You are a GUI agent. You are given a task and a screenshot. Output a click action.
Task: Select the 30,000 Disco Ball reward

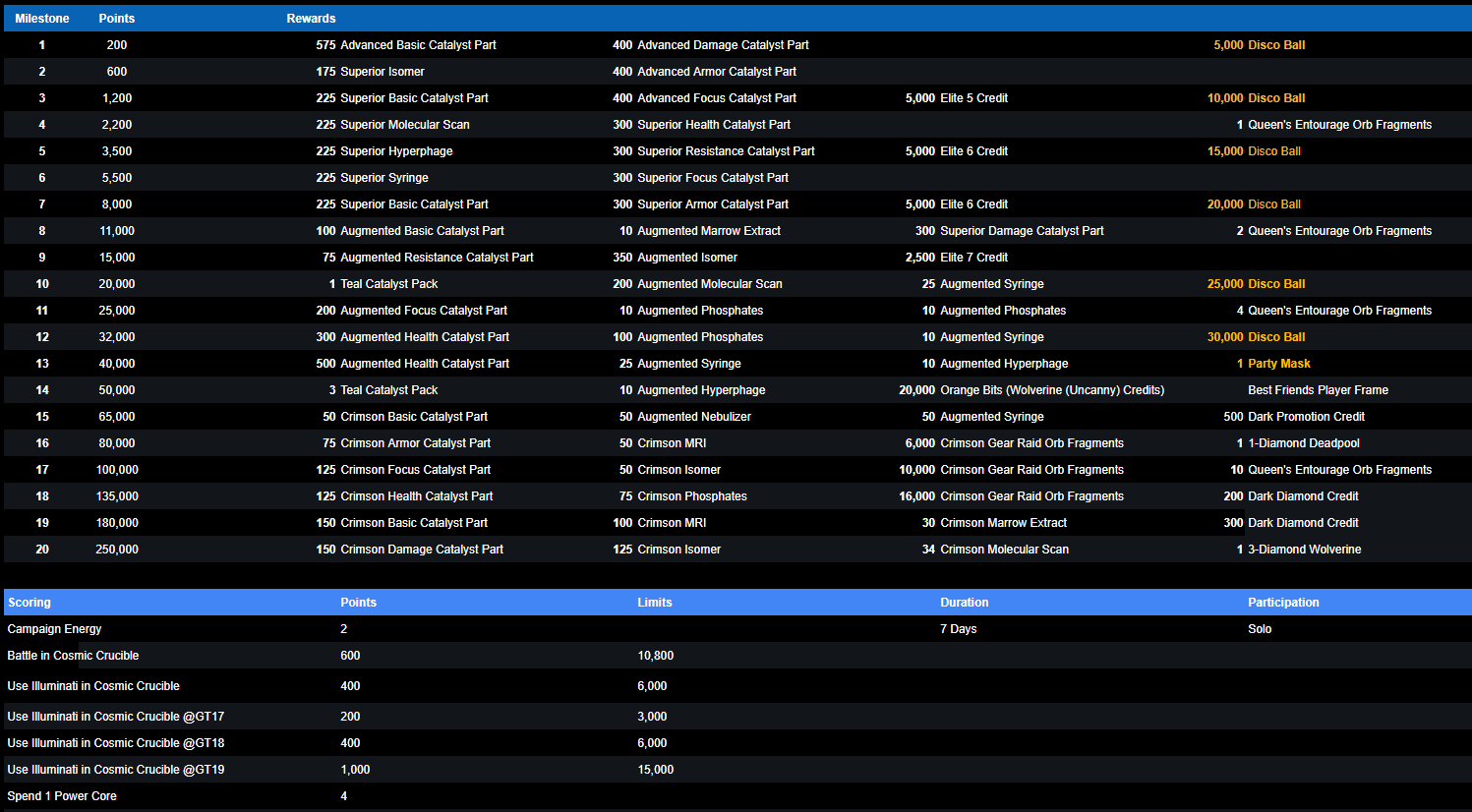coord(1256,337)
